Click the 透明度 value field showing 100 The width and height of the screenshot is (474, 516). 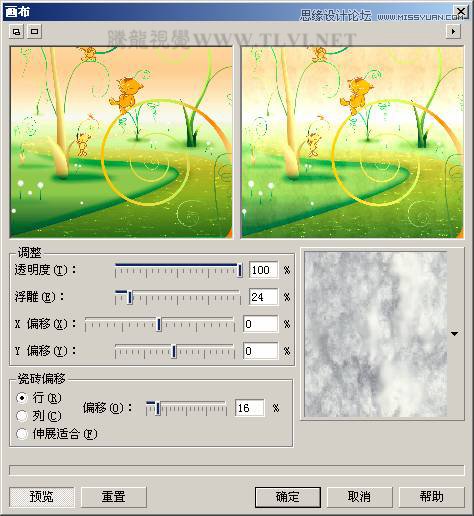(x=263, y=270)
